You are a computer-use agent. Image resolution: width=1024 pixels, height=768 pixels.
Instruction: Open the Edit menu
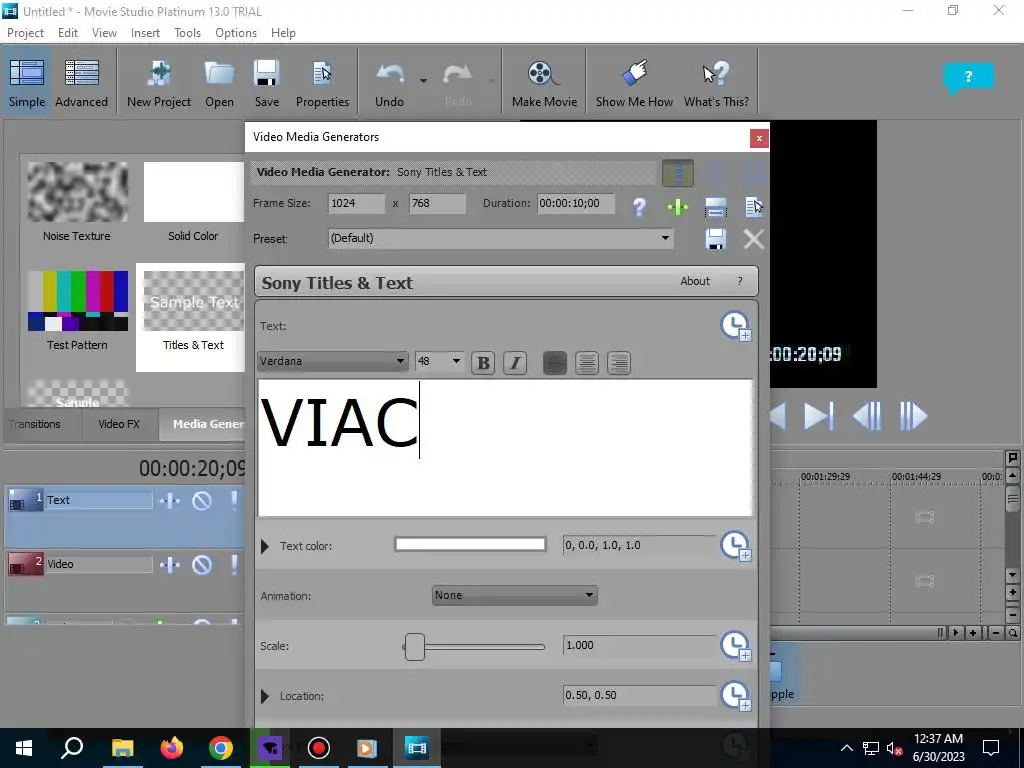[67, 33]
